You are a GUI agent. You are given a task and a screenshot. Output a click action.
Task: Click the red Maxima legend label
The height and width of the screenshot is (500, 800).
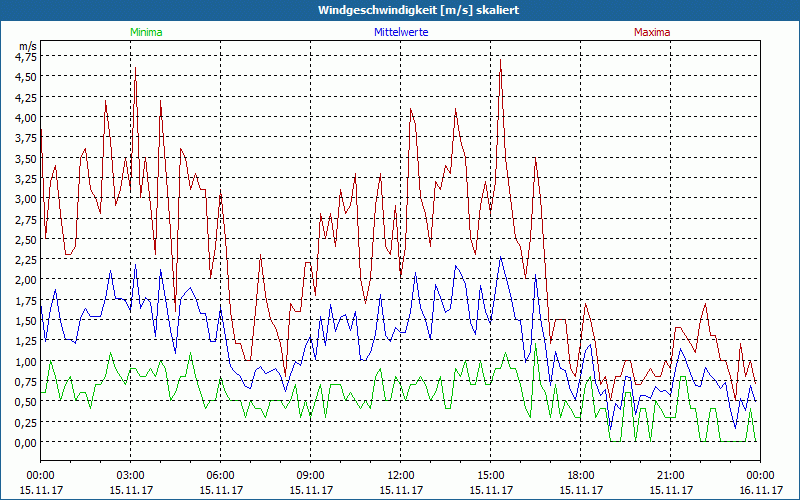coord(652,32)
